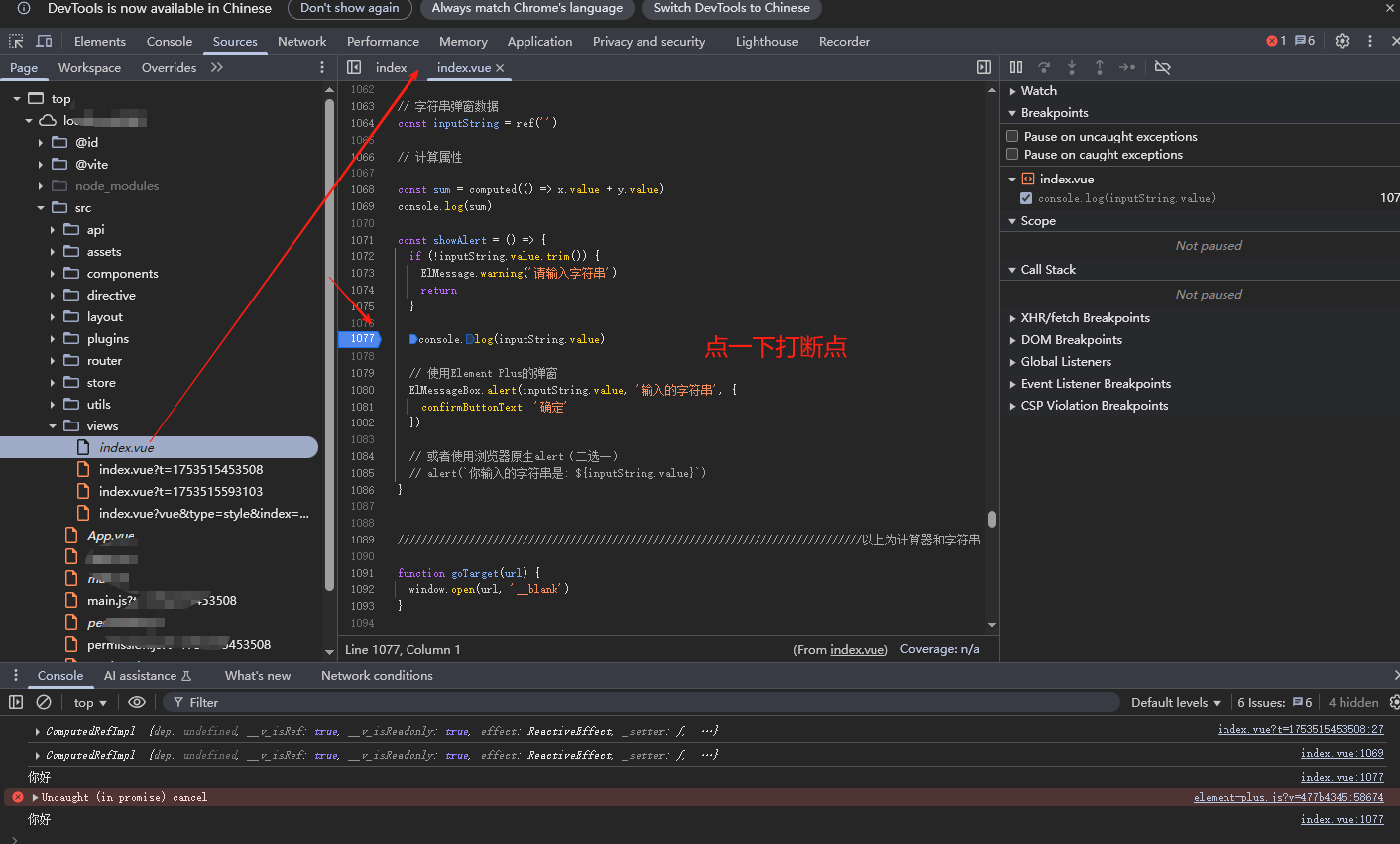
Task: Toggle breakpoint on line 1077 gutter
Action: (359, 339)
